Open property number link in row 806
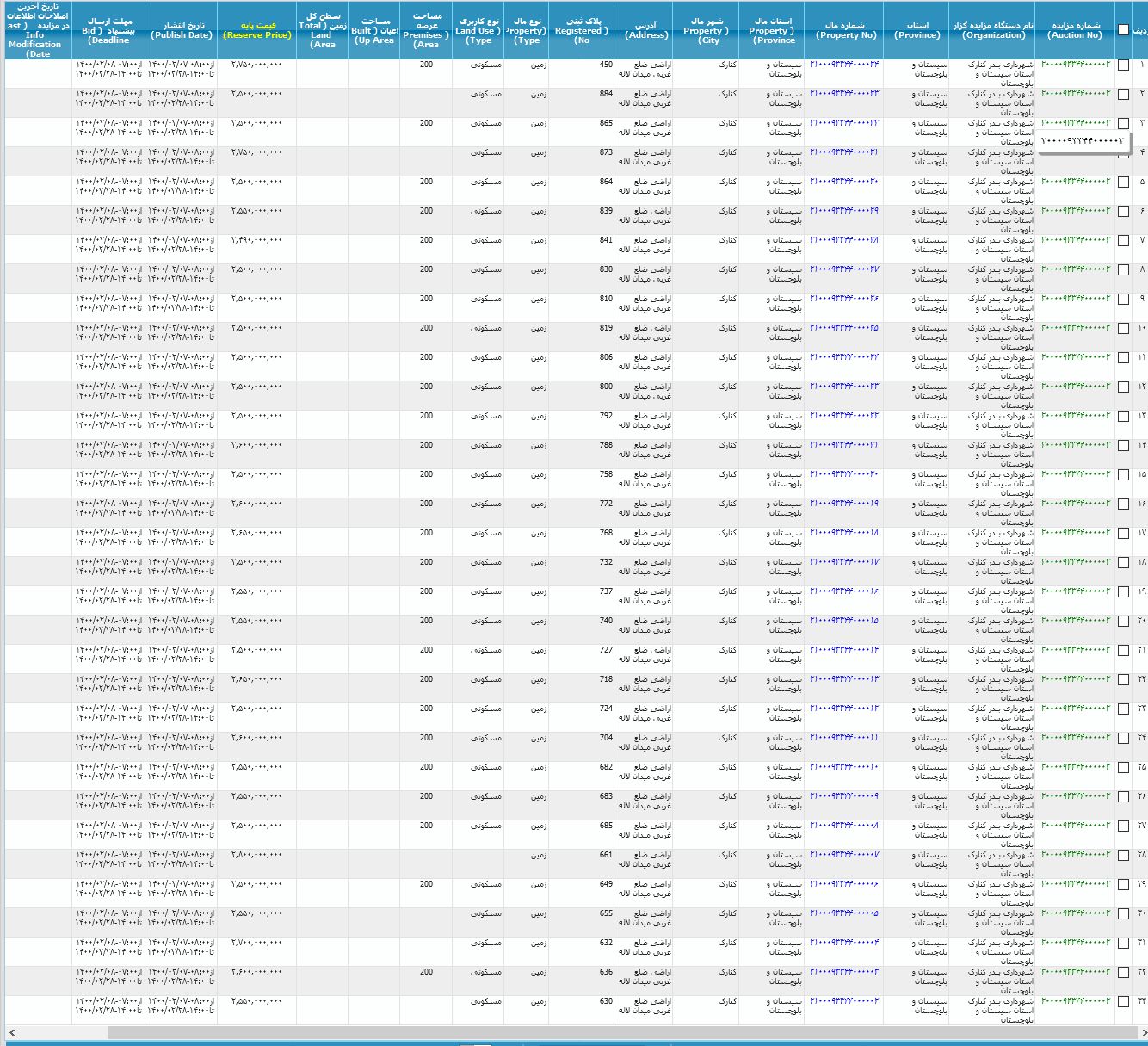1148x1046 pixels. click(x=844, y=357)
